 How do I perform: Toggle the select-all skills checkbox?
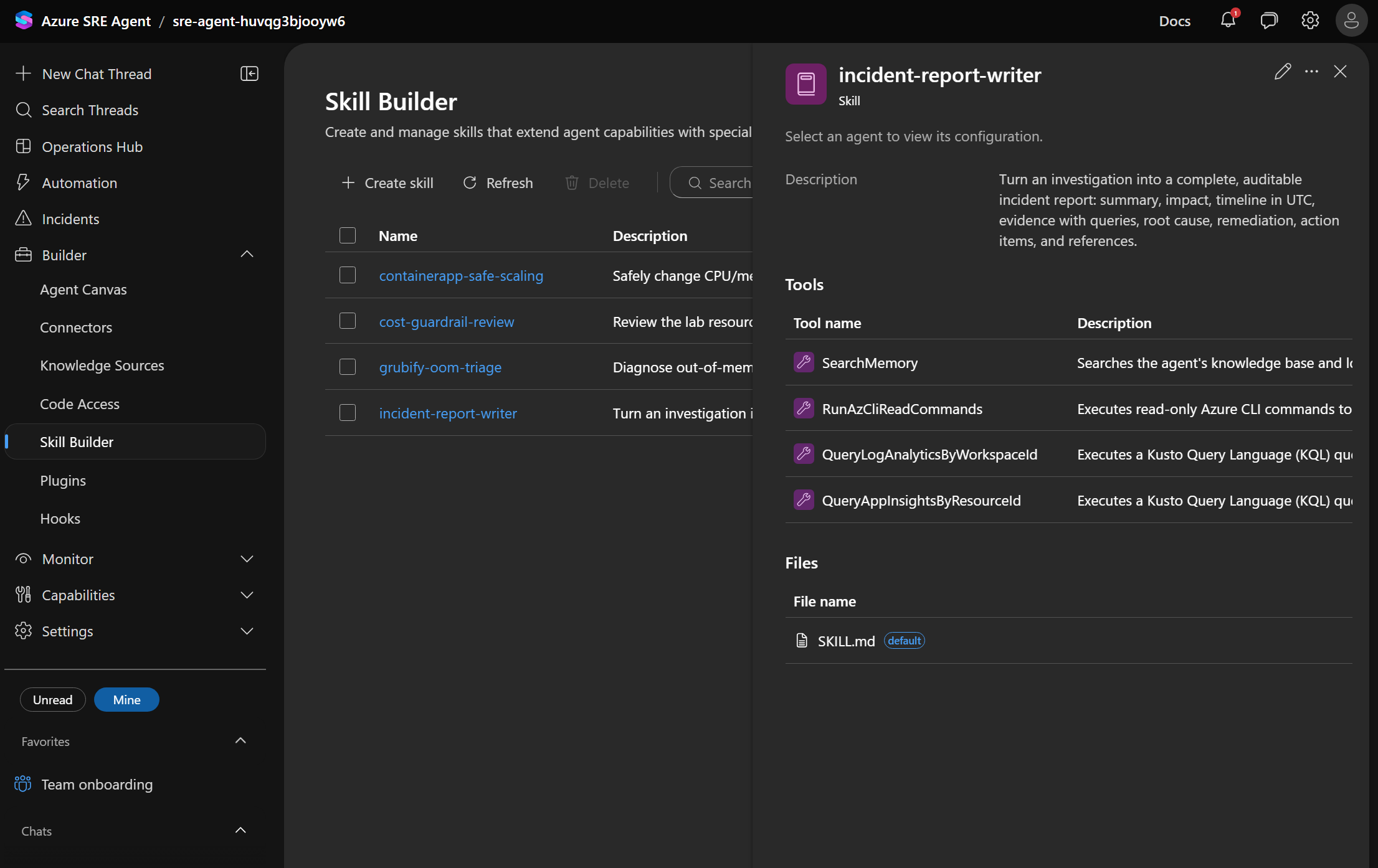click(348, 235)
